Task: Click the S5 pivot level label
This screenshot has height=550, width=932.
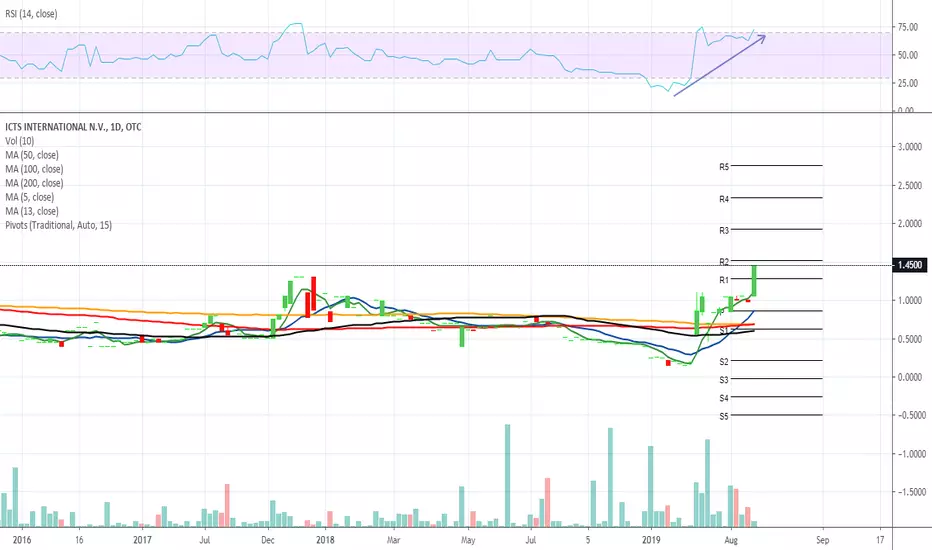Action: click(x=724, y=417)
